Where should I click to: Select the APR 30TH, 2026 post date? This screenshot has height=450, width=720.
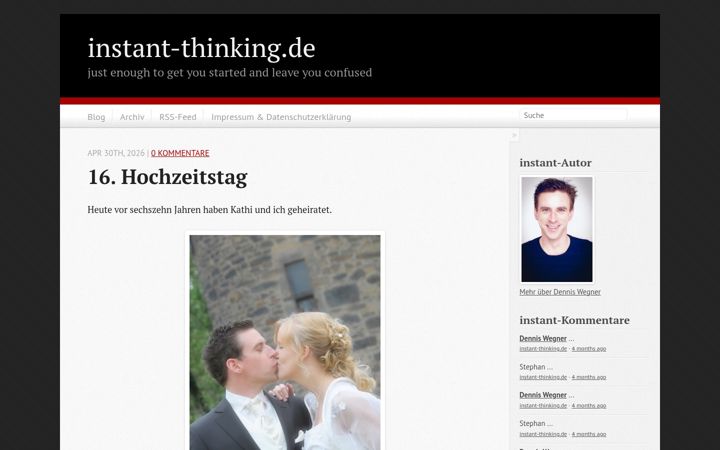116,153
